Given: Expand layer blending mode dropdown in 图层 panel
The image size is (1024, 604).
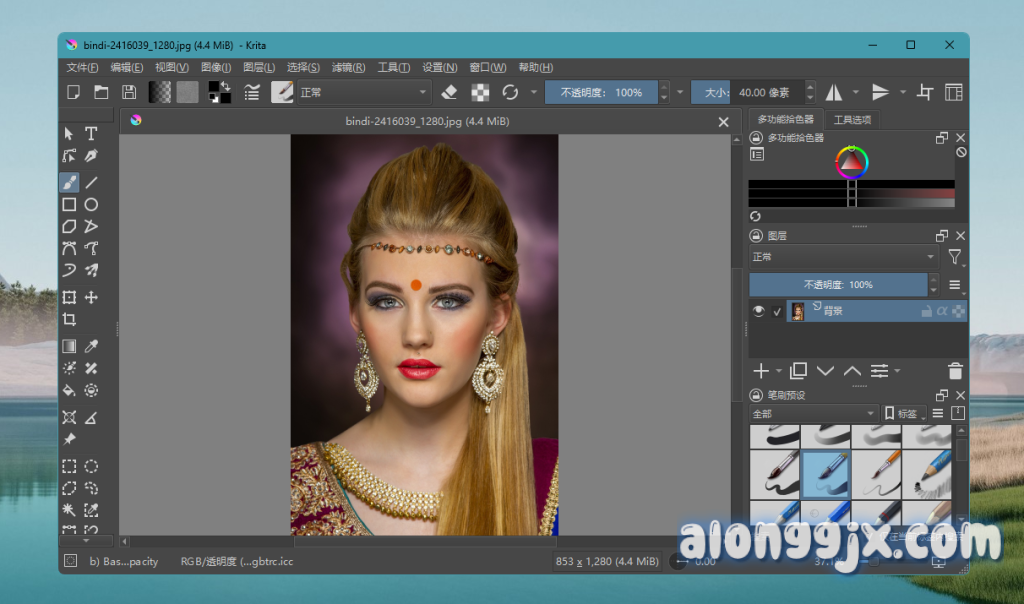Looking at the screenshot, I should 843,257.
